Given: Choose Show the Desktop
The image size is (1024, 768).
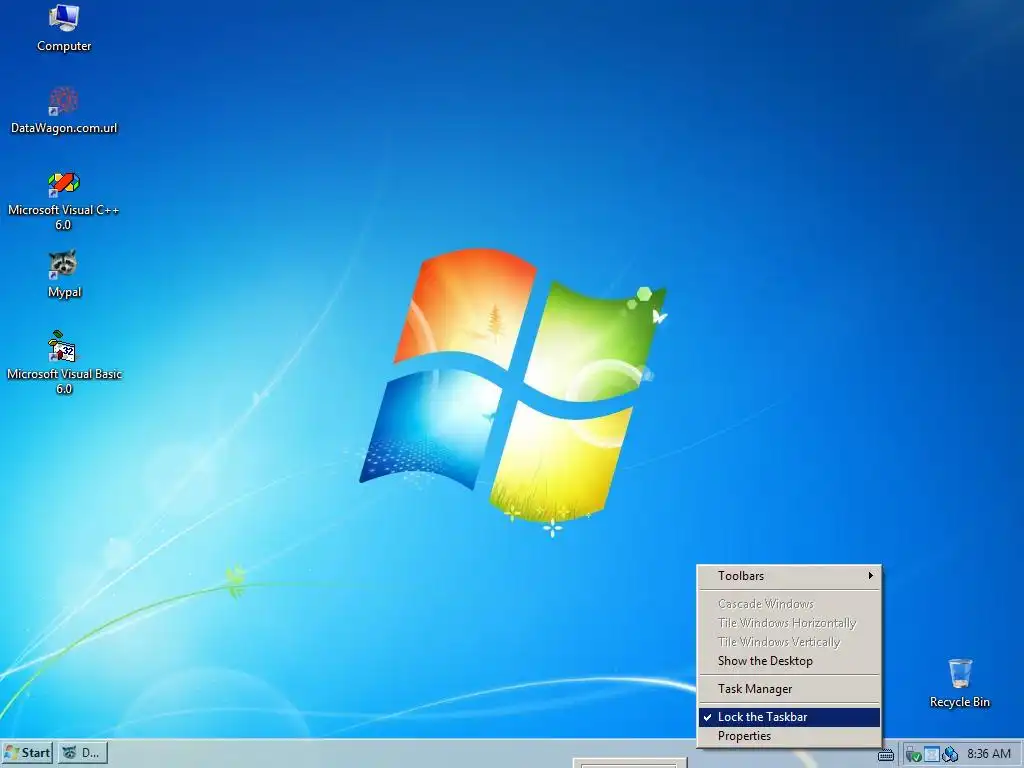Looking at the screenshot, I should point(790,661).
